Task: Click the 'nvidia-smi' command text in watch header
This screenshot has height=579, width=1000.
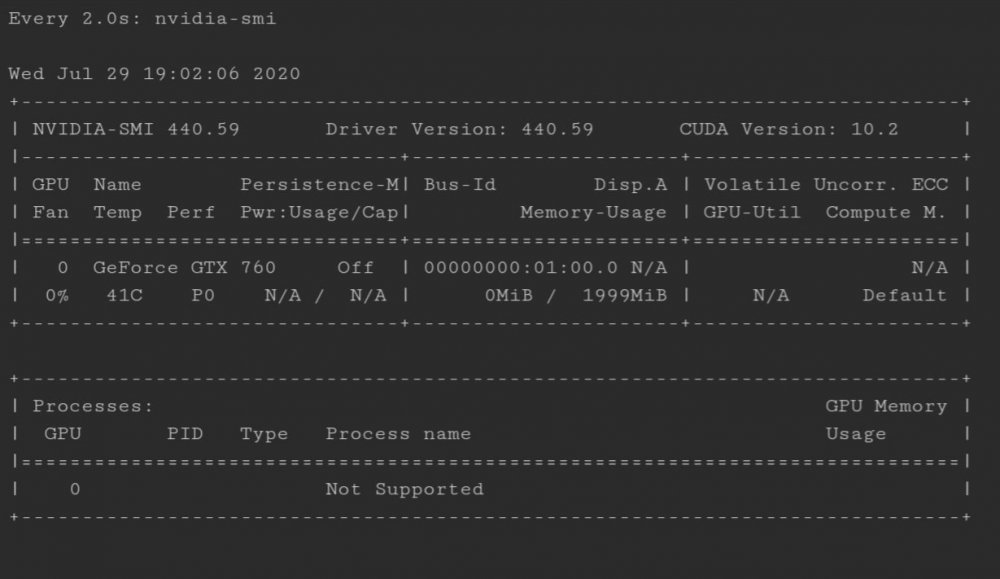Action: click(x=216, y=18)
